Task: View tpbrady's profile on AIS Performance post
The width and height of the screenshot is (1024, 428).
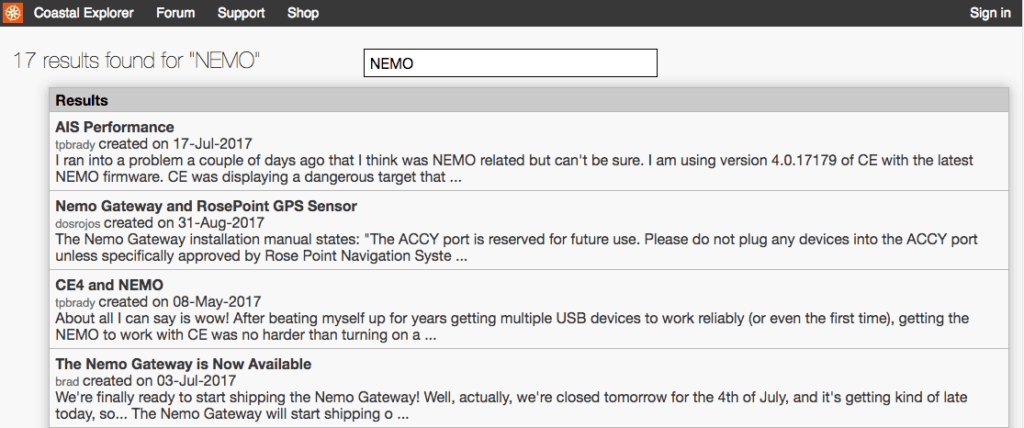Action: (x=76, y=143)
